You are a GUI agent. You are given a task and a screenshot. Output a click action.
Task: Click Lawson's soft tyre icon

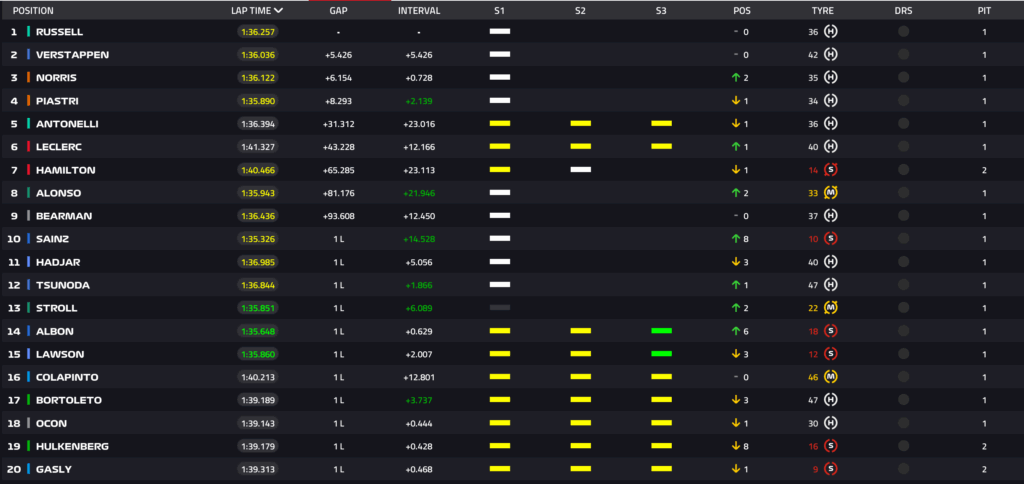click(831, 354)
